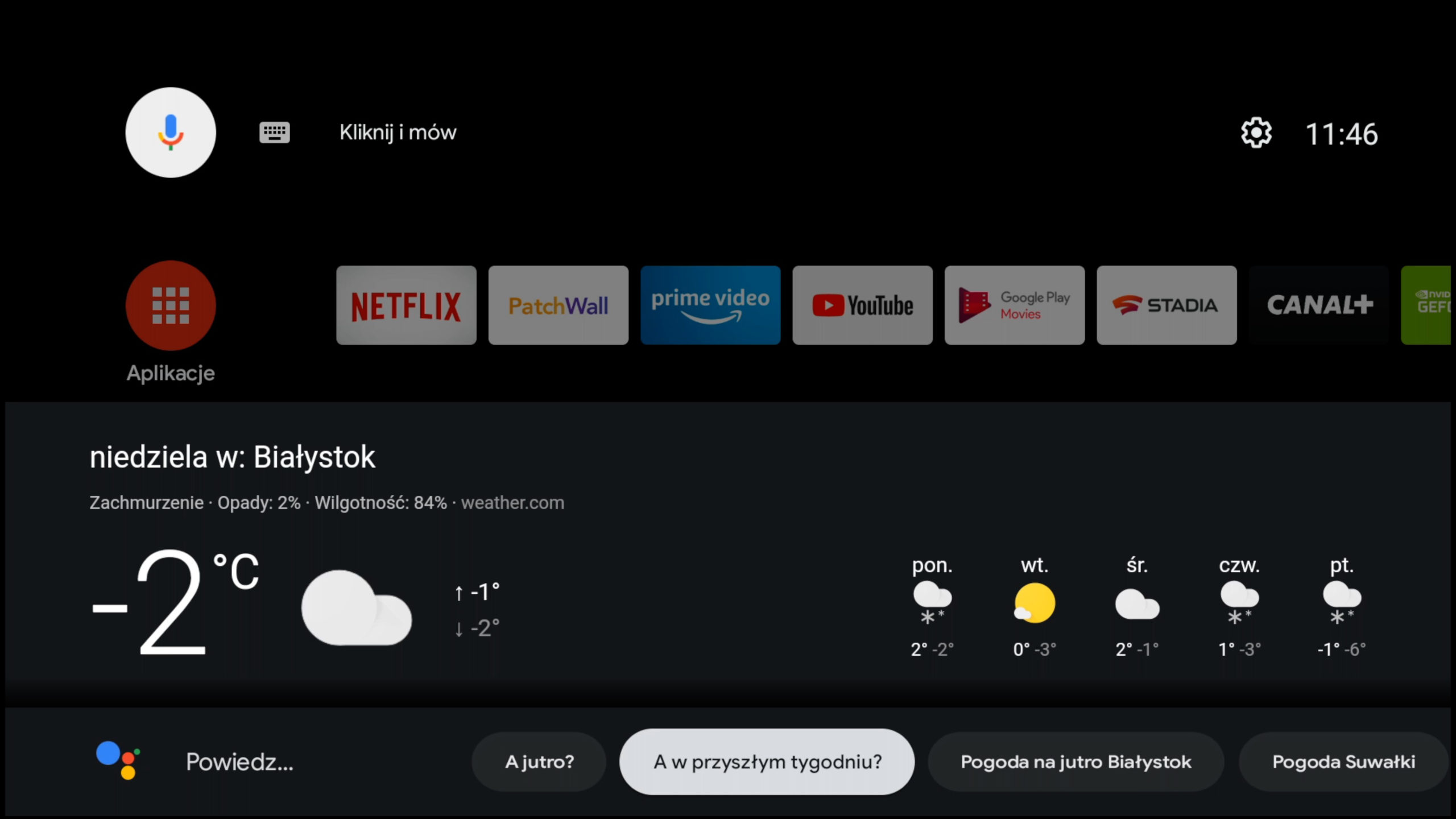Select the low temperature '↓ -2°'
This screenshot has width=1456, height=819.
pos(477,628)
